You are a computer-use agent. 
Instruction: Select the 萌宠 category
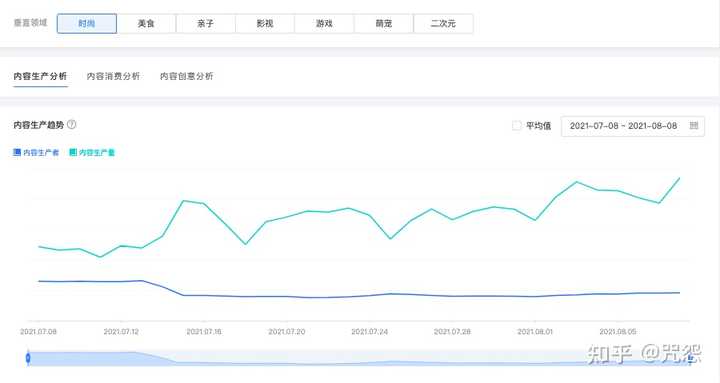coord(384,23)
